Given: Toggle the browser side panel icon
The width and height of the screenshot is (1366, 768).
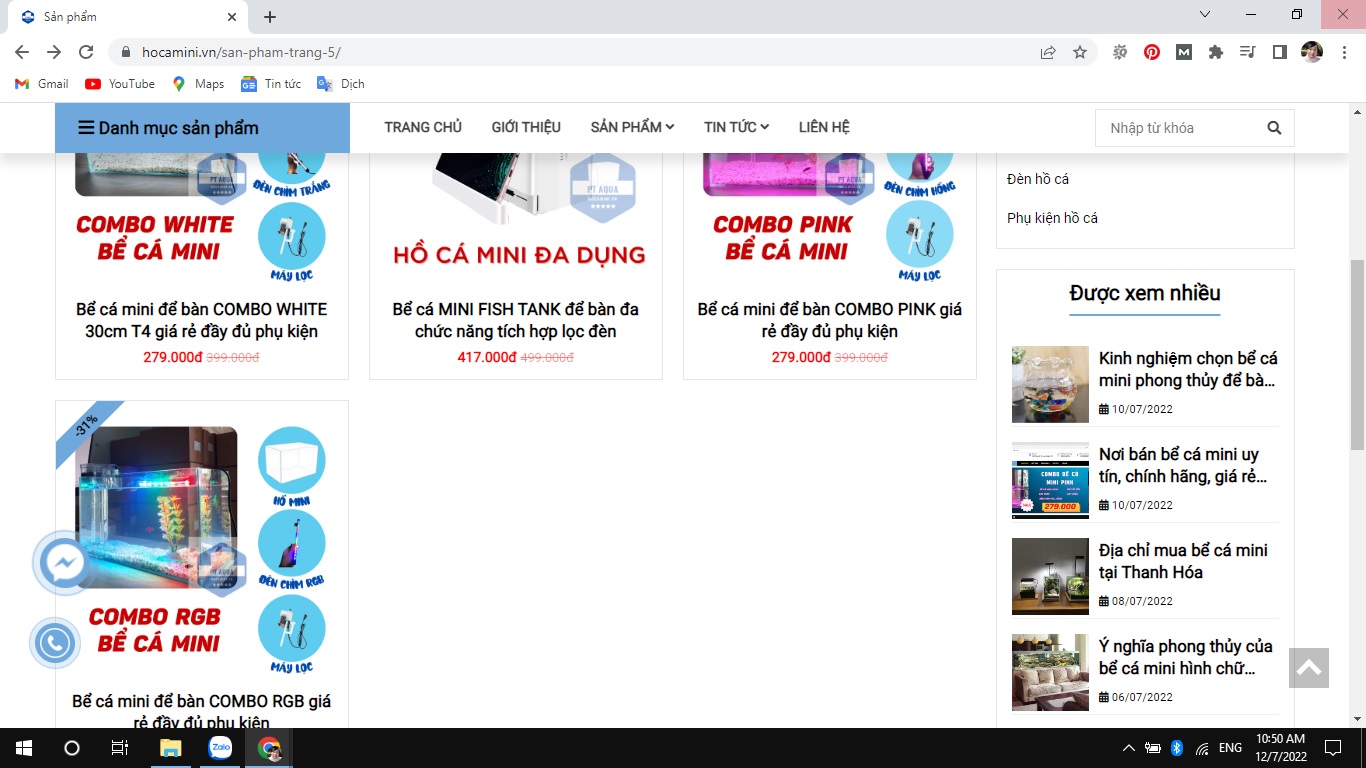Looking at the screenshot, I should pos(1279,52).
